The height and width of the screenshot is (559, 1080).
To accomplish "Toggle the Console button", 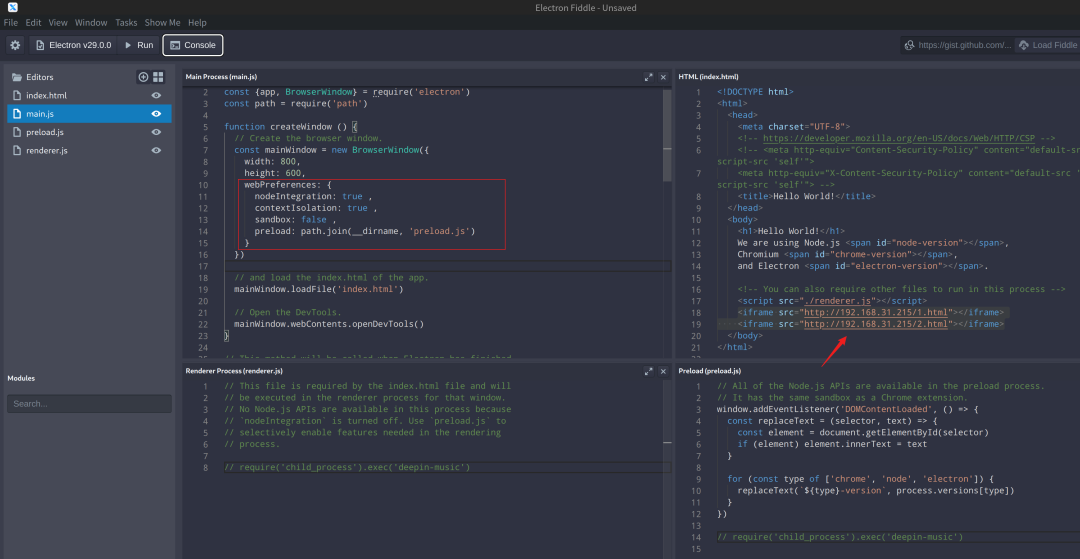I will tap(192, 45).
